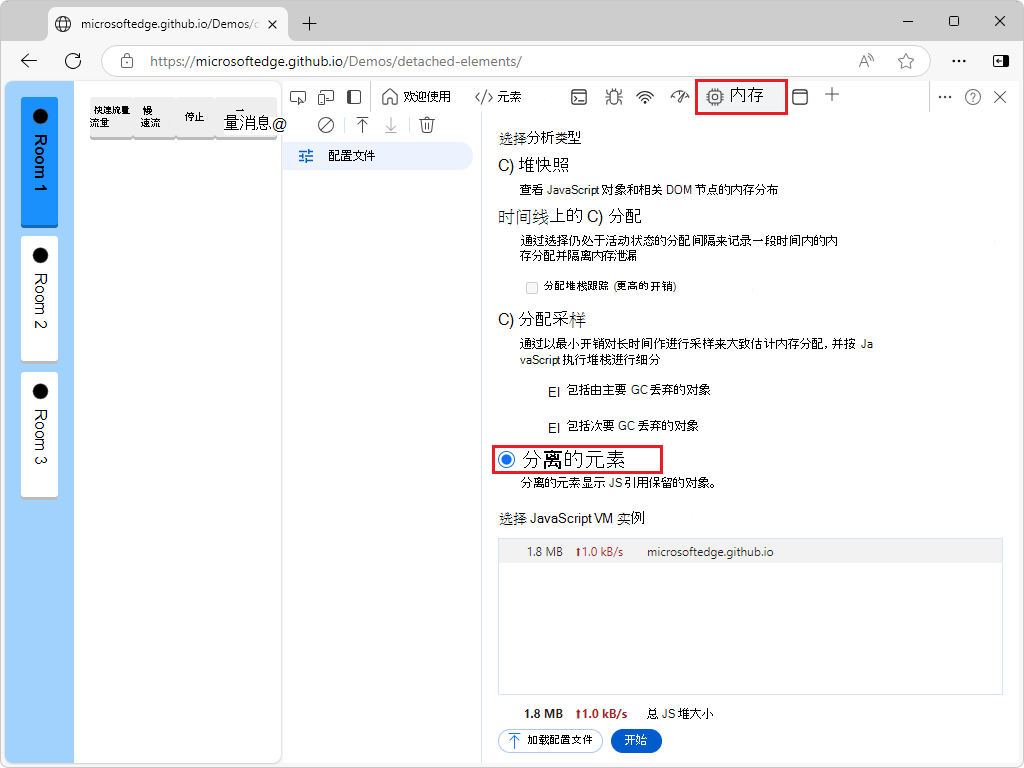Click the load profile up-arrow icon
The height and width of the screenshot is (768, 1024).
[362, 125]
